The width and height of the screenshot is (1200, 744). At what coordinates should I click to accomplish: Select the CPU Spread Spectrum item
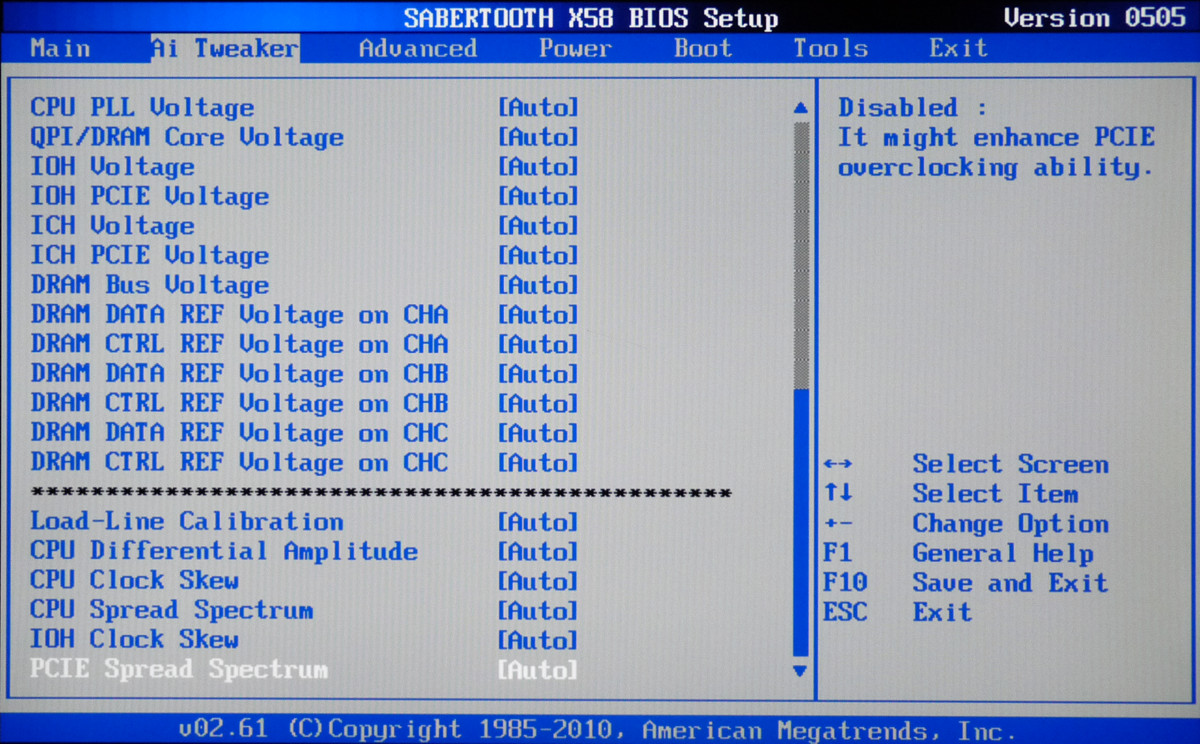[172, 610]
